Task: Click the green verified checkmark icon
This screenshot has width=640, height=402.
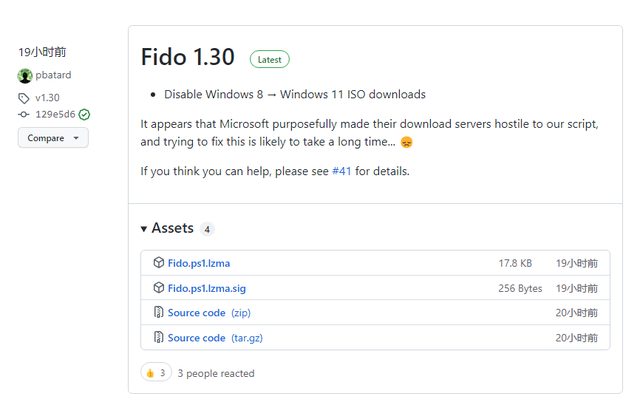Action: (x=84, y=114)
